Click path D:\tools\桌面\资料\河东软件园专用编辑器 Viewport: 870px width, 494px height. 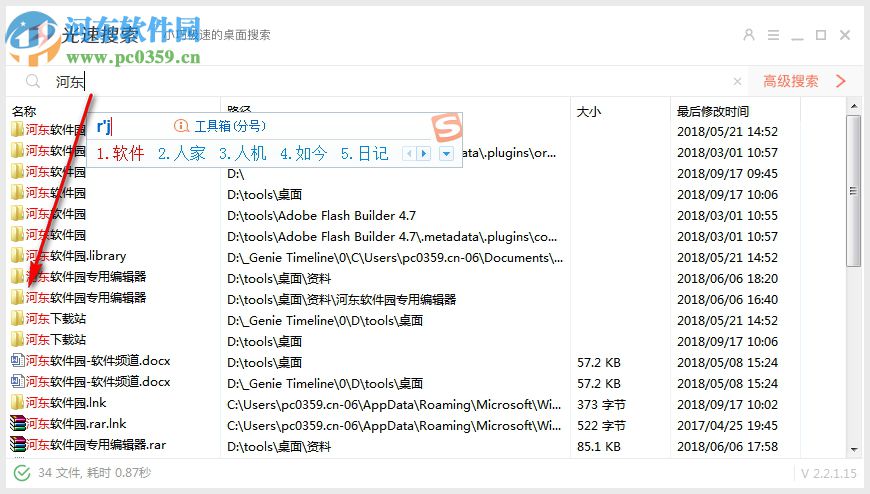[341, 300]
